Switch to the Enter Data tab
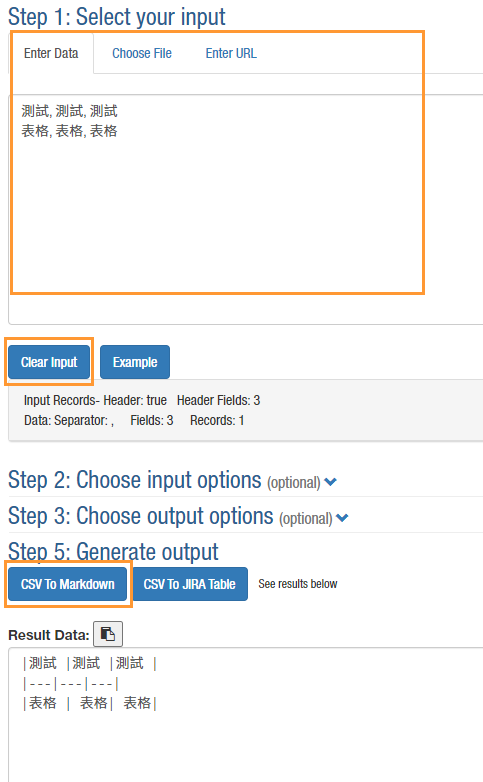This screenshot has height=782, width=483. point(51,53)
